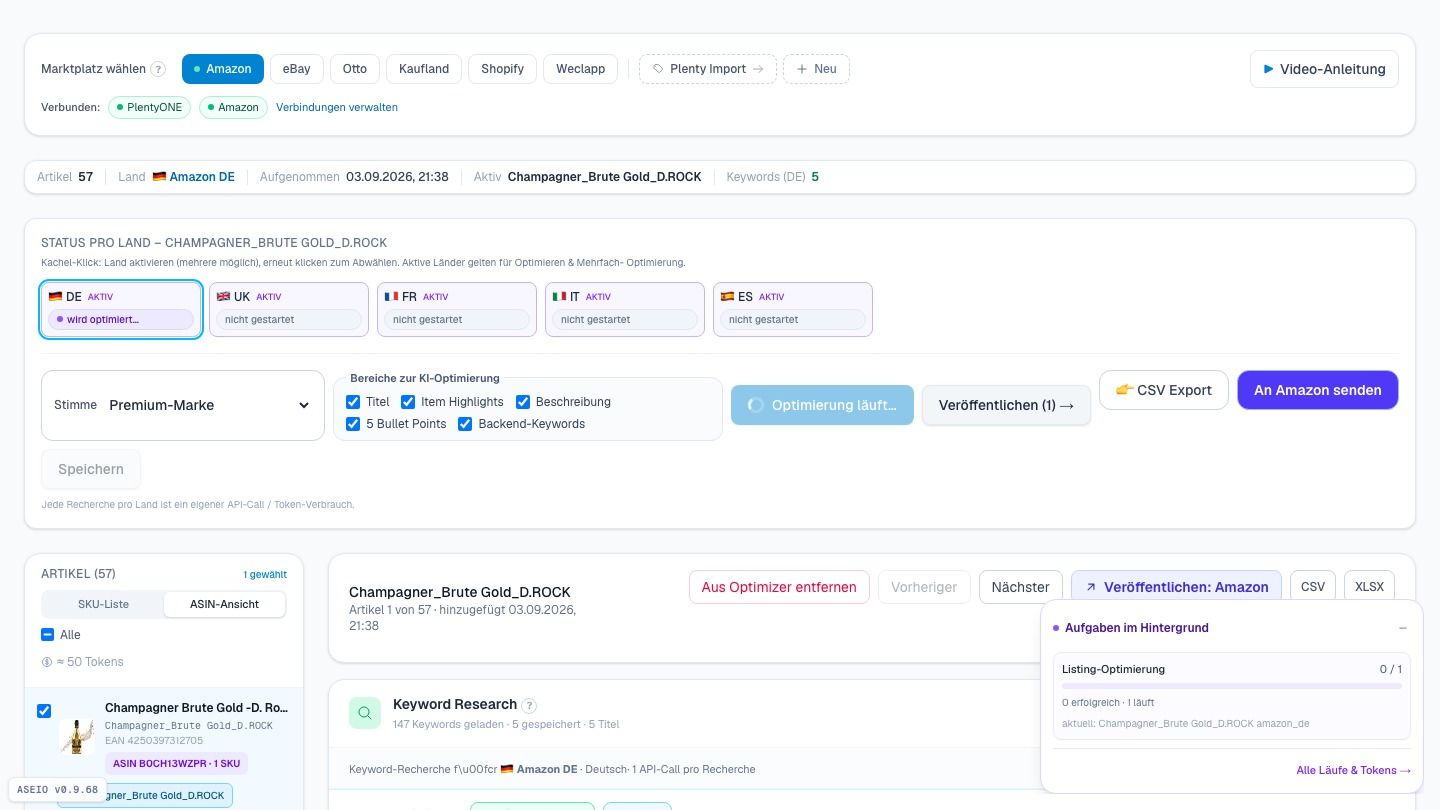Click An Amazon senden
Image resolution: width=1440 pixels, height=810 pixels.
1318,390
